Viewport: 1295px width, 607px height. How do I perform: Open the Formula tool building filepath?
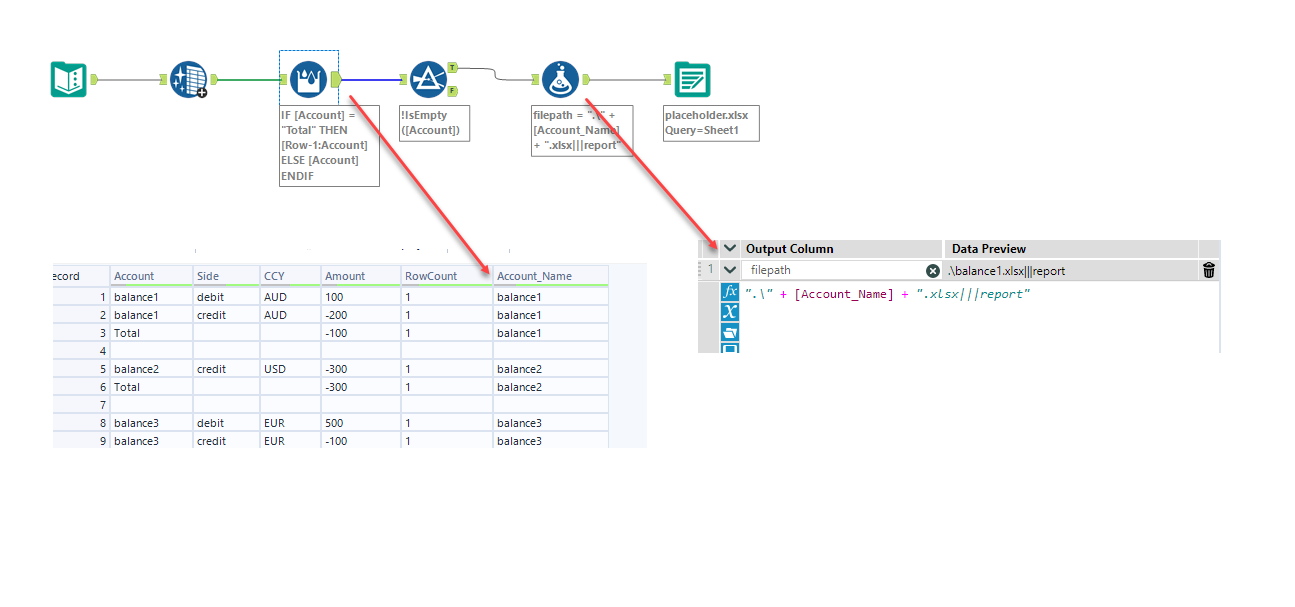[560, 79]
